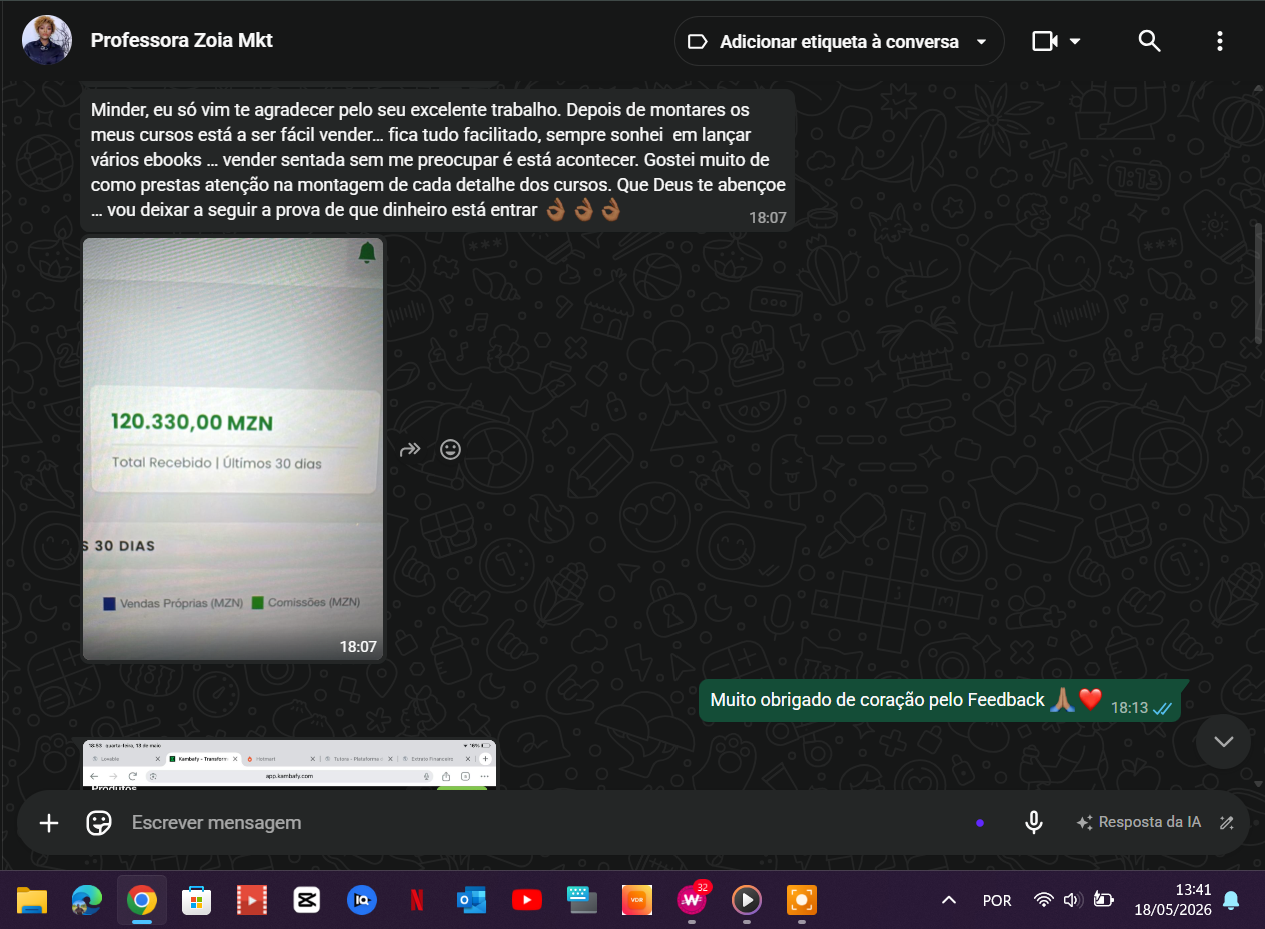Open the volume speaker tray icon

pyautogui.click(x=1073, y=901)
